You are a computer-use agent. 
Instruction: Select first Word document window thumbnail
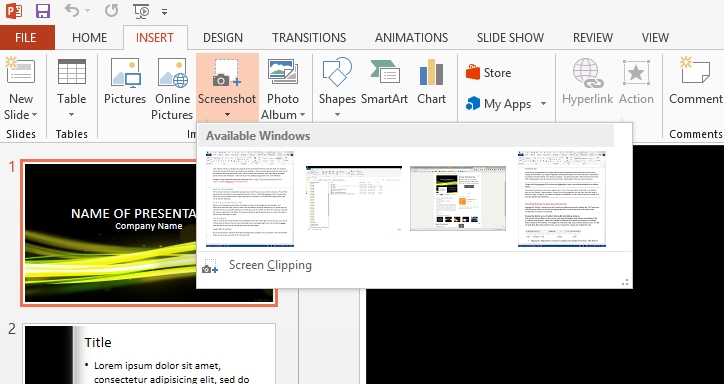pos(250,199)
